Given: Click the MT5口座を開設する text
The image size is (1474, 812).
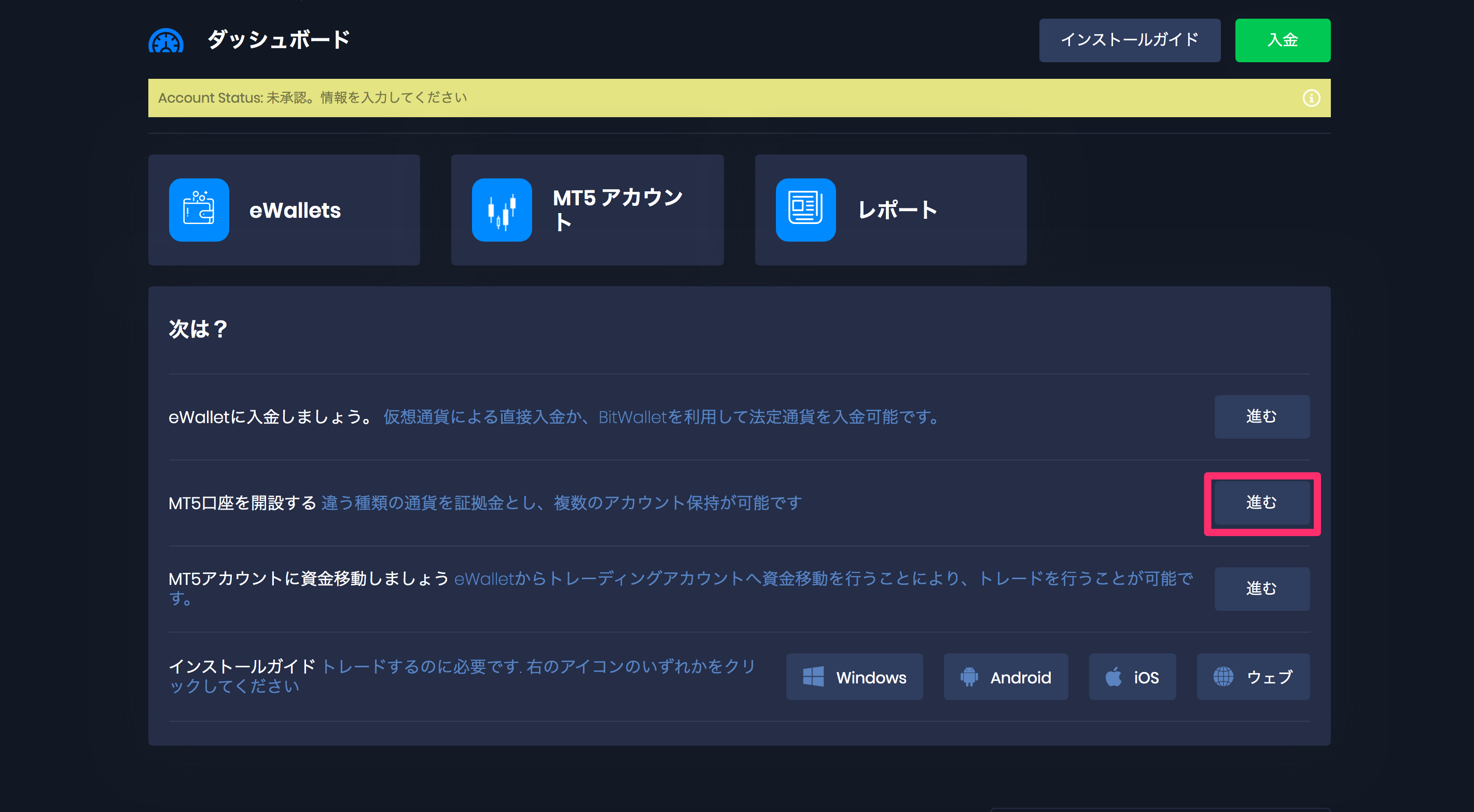Looking at the screenshot, I should tap(242, 503).
